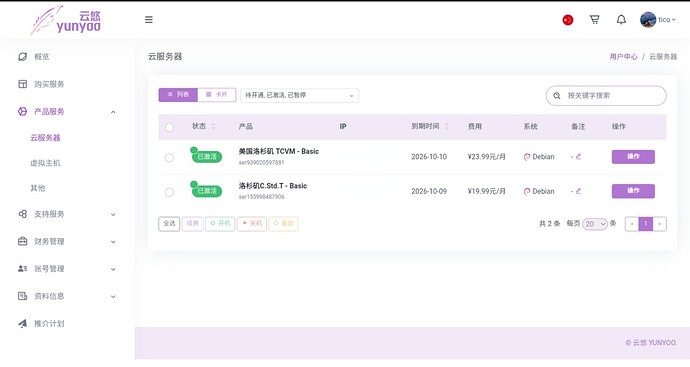Open the status filter dropdown

tap(299, 95)
